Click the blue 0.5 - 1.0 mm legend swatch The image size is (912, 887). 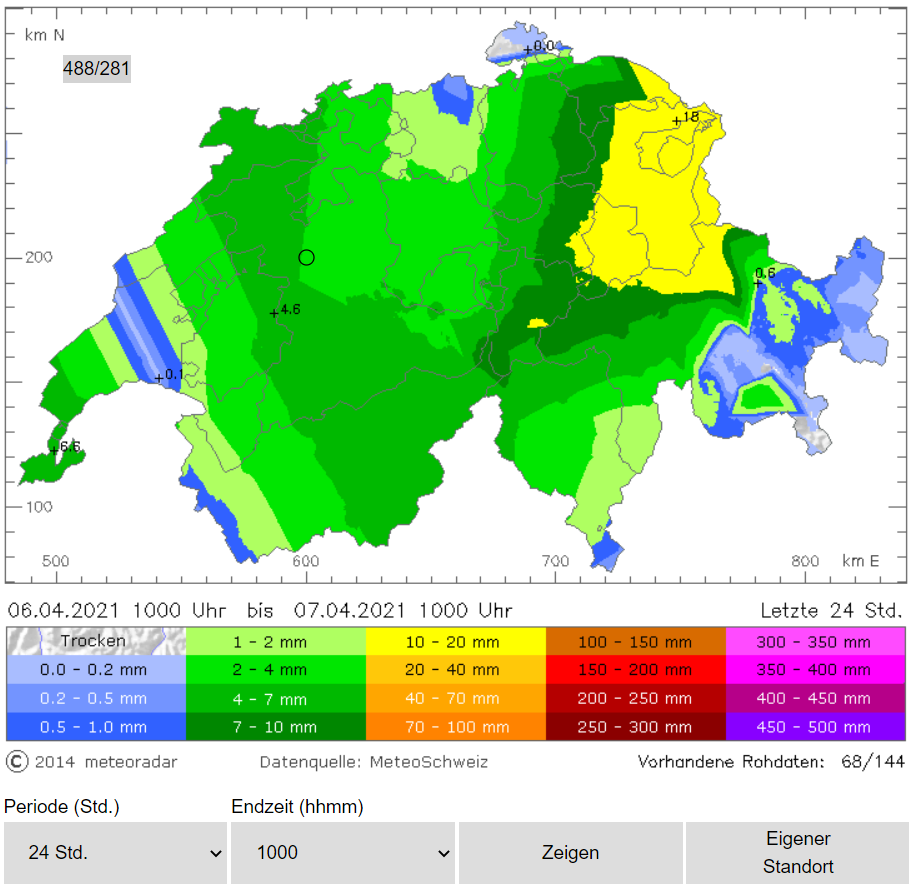pyautogui.click(x=96, y=727)
